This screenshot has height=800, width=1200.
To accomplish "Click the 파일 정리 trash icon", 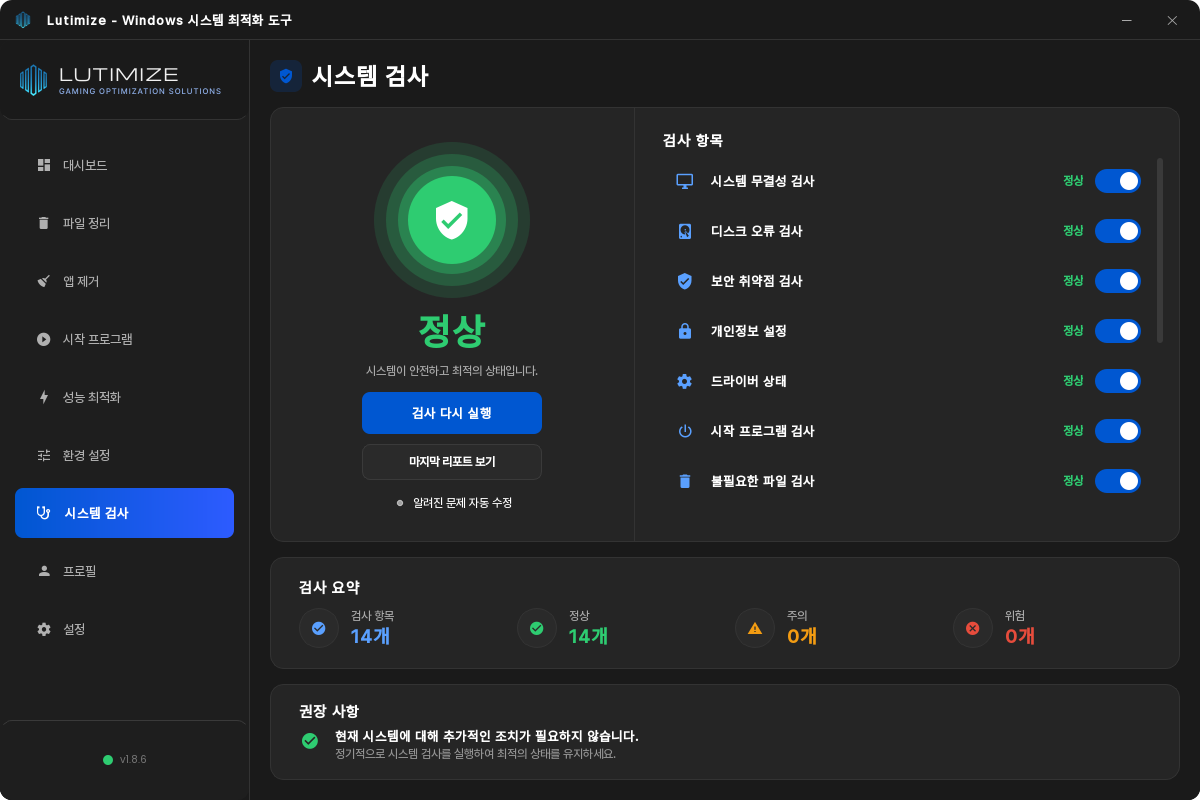I will click(43, 223).
